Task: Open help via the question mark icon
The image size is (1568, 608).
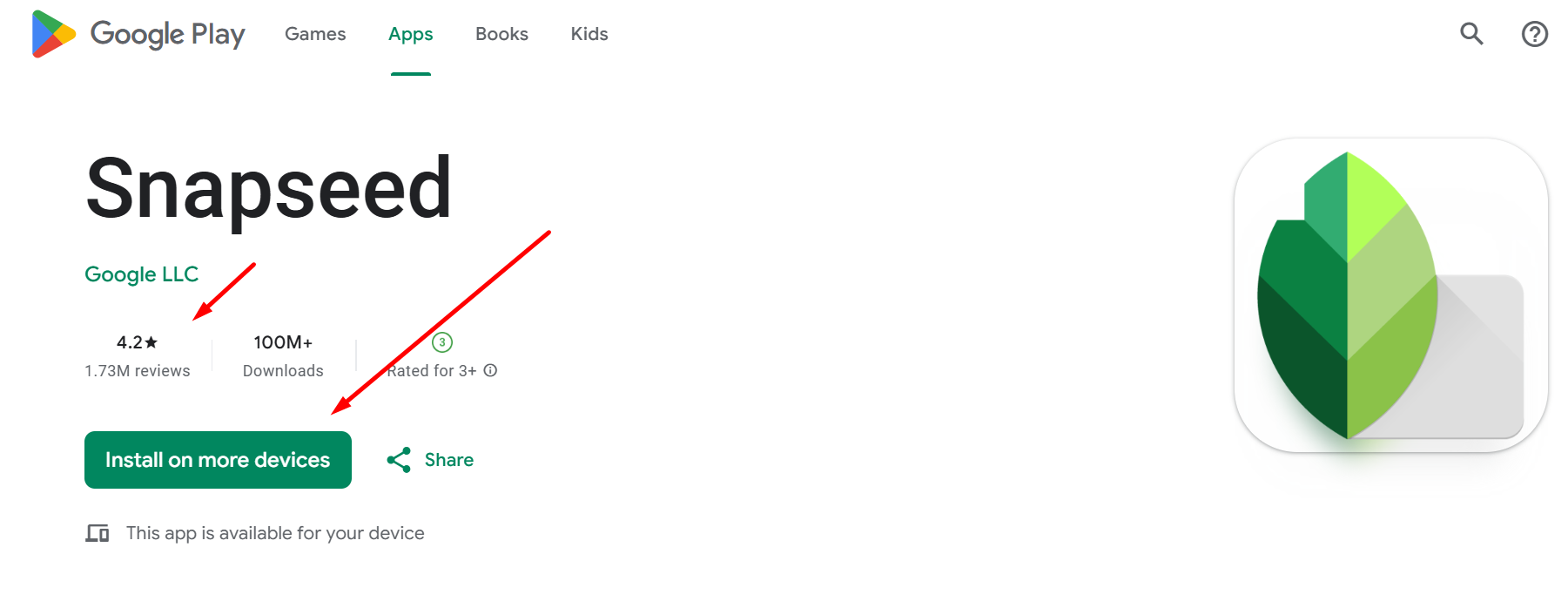Action: [x=1534, y=34]
